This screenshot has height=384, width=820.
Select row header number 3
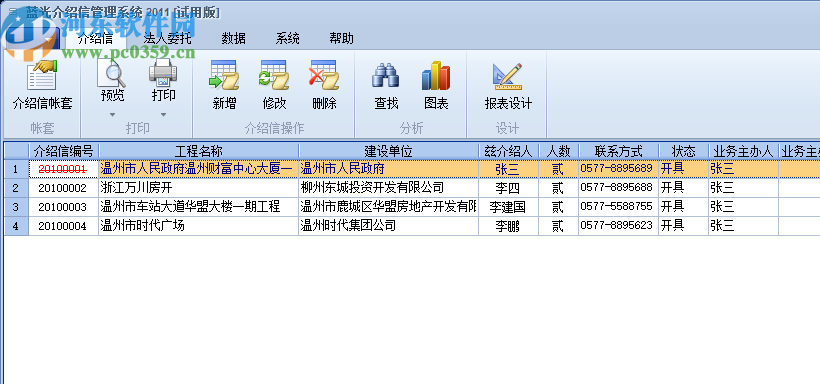16,207
